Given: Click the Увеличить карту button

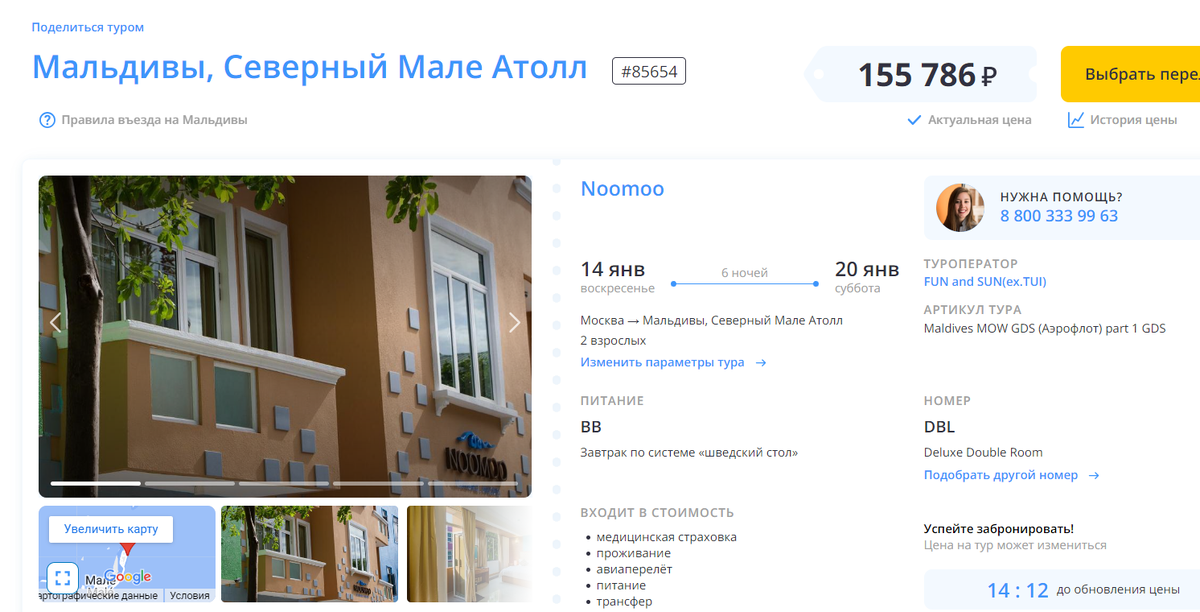Looking at the screenshot, I should click(x=111, y=529).
